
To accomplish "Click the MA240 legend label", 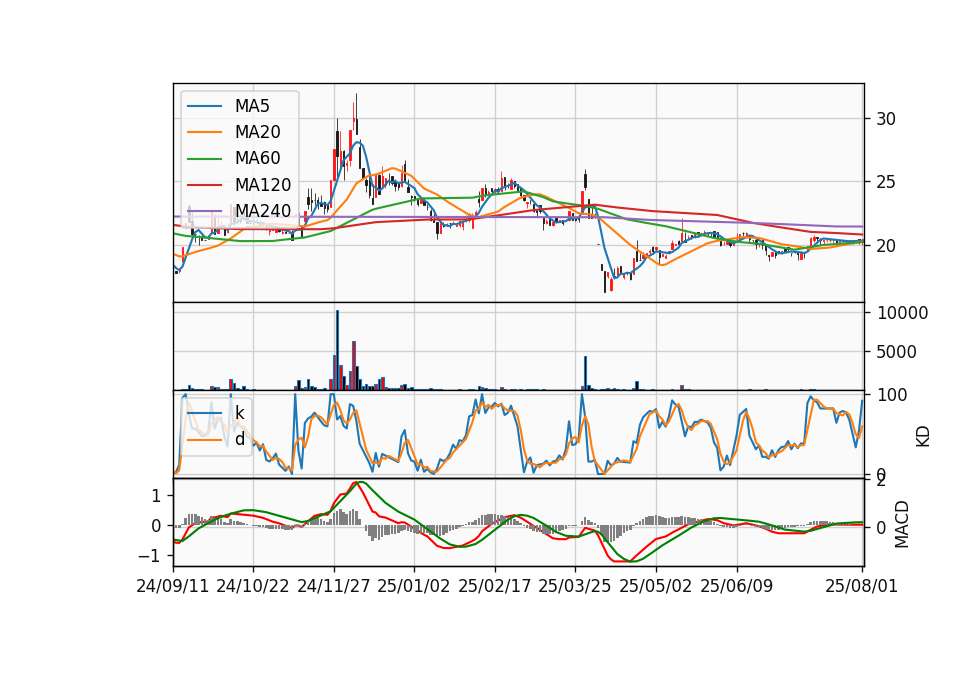I will 263,211.
